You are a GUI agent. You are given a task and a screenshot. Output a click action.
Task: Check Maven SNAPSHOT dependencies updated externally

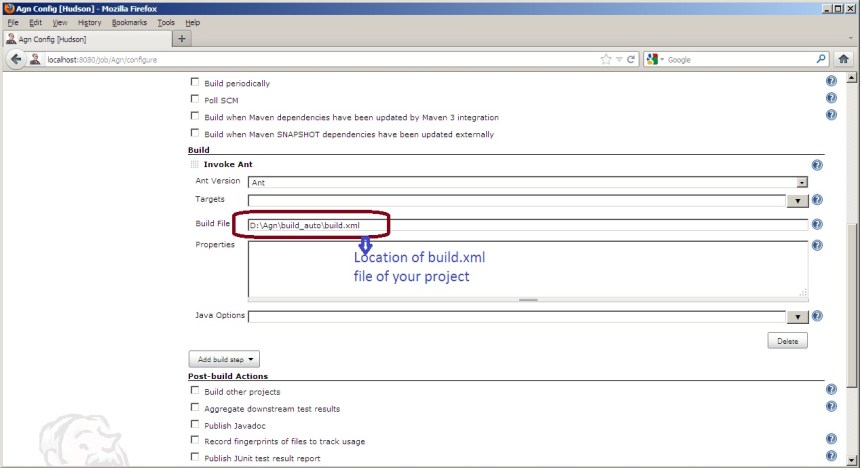[x=195, y=133]
